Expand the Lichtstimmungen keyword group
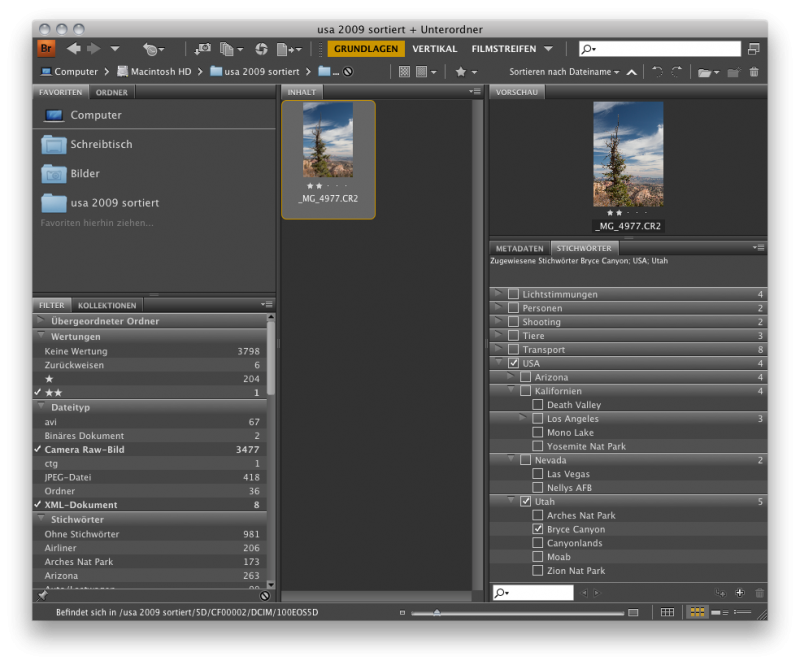The height and width of the screenshot is (665, 800). pos(498,293)
